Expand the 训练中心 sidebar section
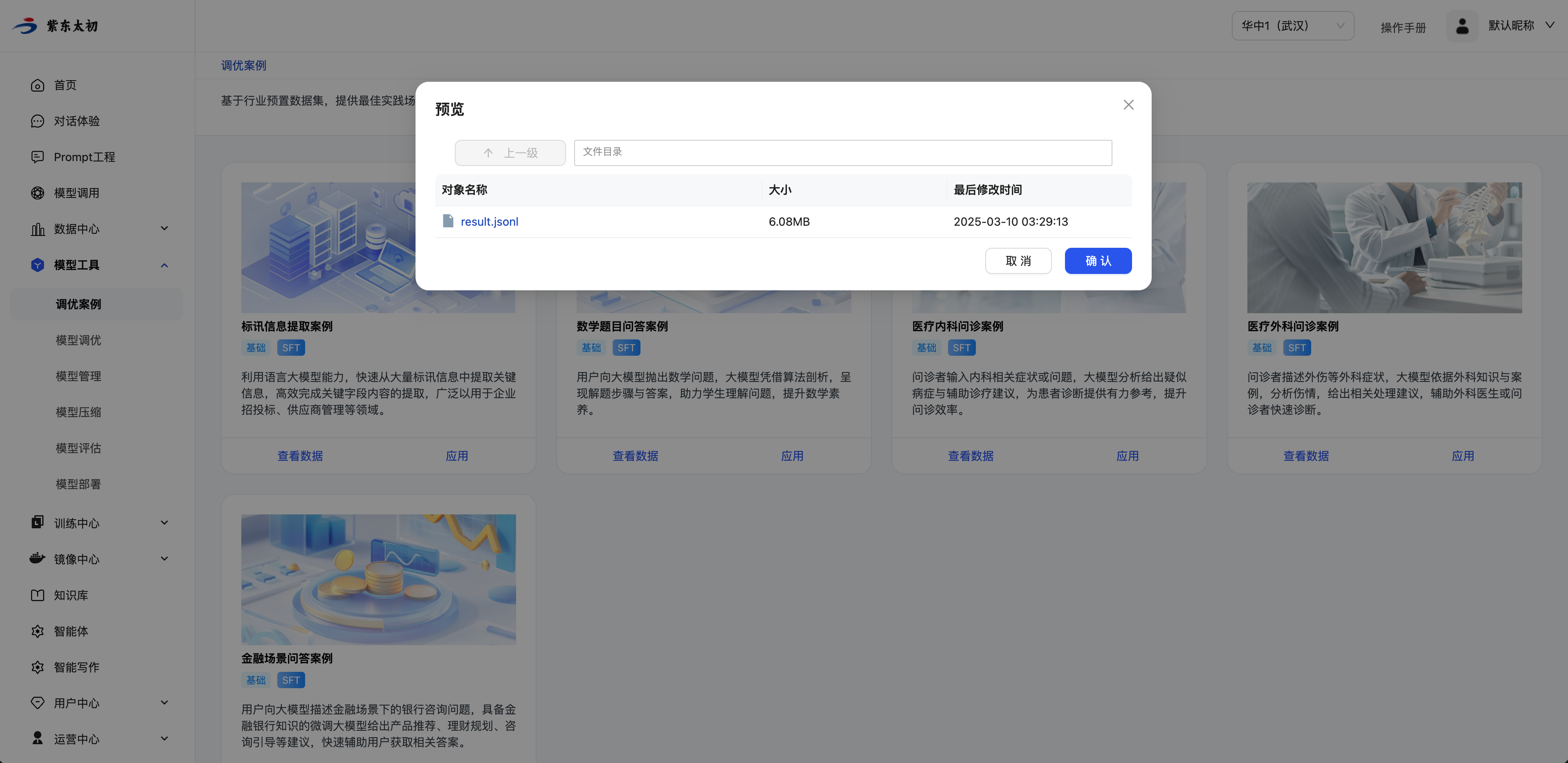The width and height of the screenshot is (1568, 763). pos(164,523)
